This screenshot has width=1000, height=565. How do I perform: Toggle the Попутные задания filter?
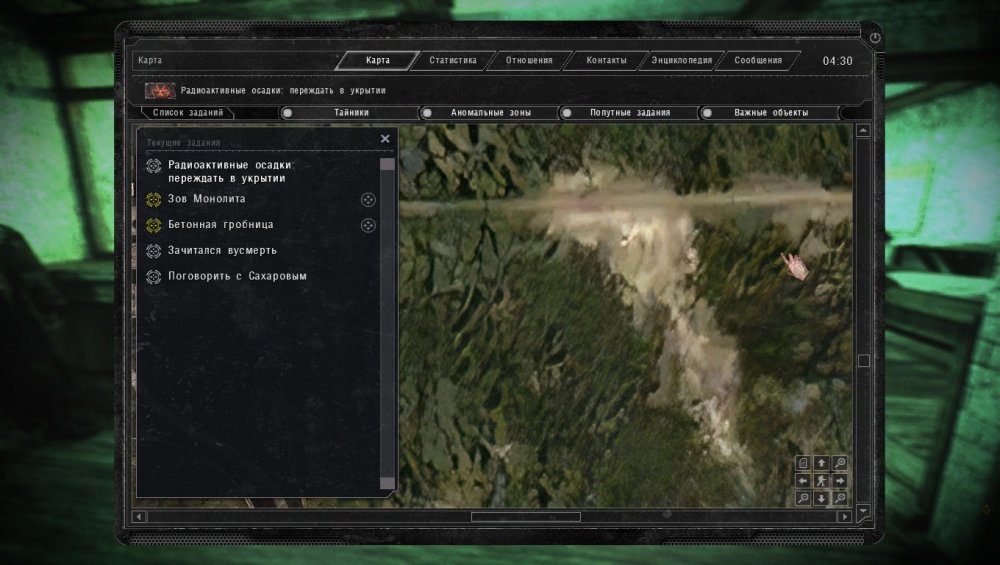coord(629,113)
